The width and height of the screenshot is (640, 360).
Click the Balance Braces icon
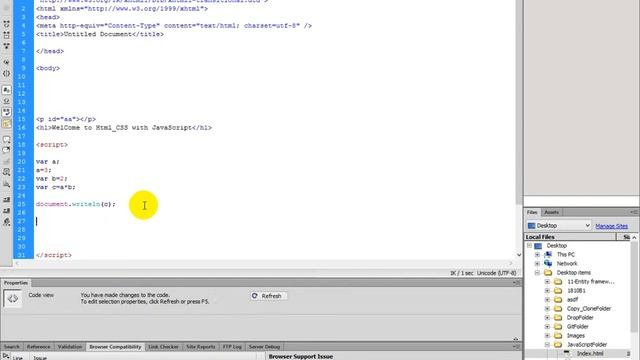7,74
